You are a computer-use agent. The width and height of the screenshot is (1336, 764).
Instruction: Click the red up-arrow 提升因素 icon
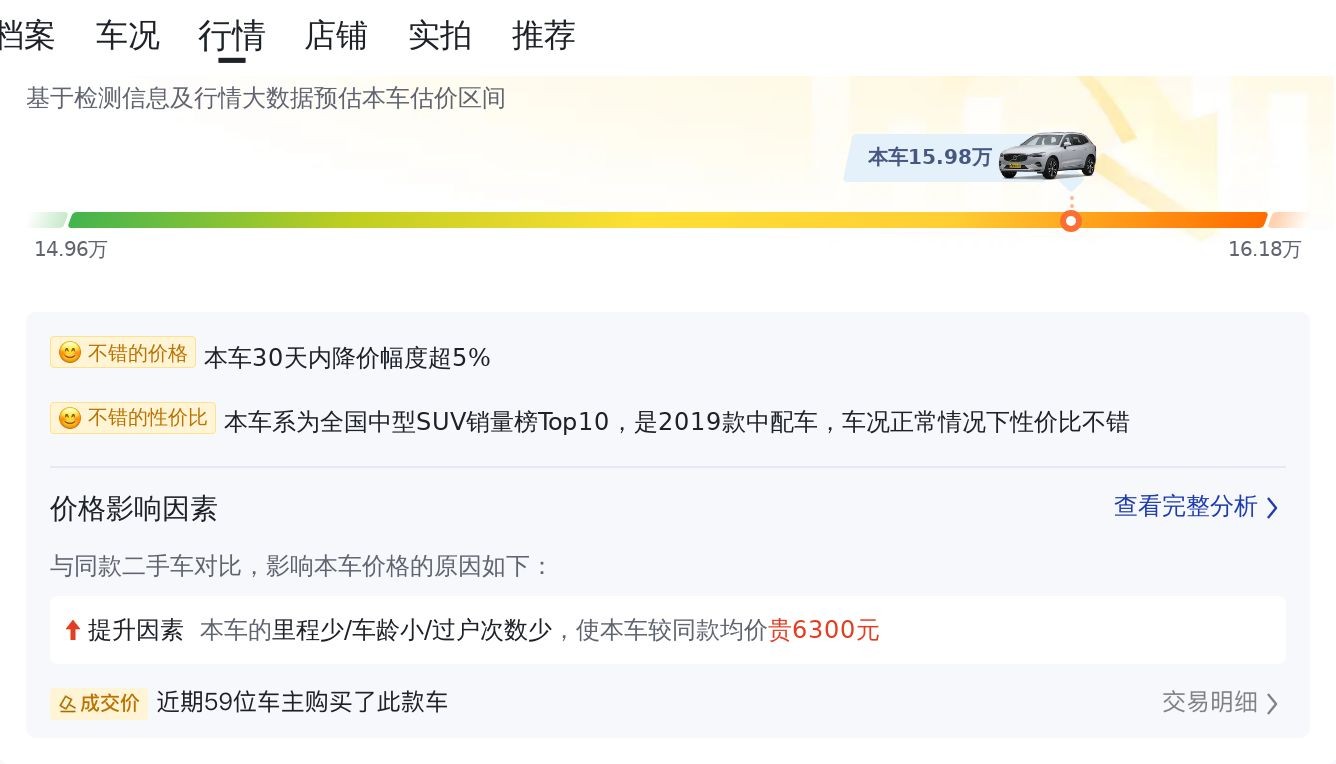point(72,630)
